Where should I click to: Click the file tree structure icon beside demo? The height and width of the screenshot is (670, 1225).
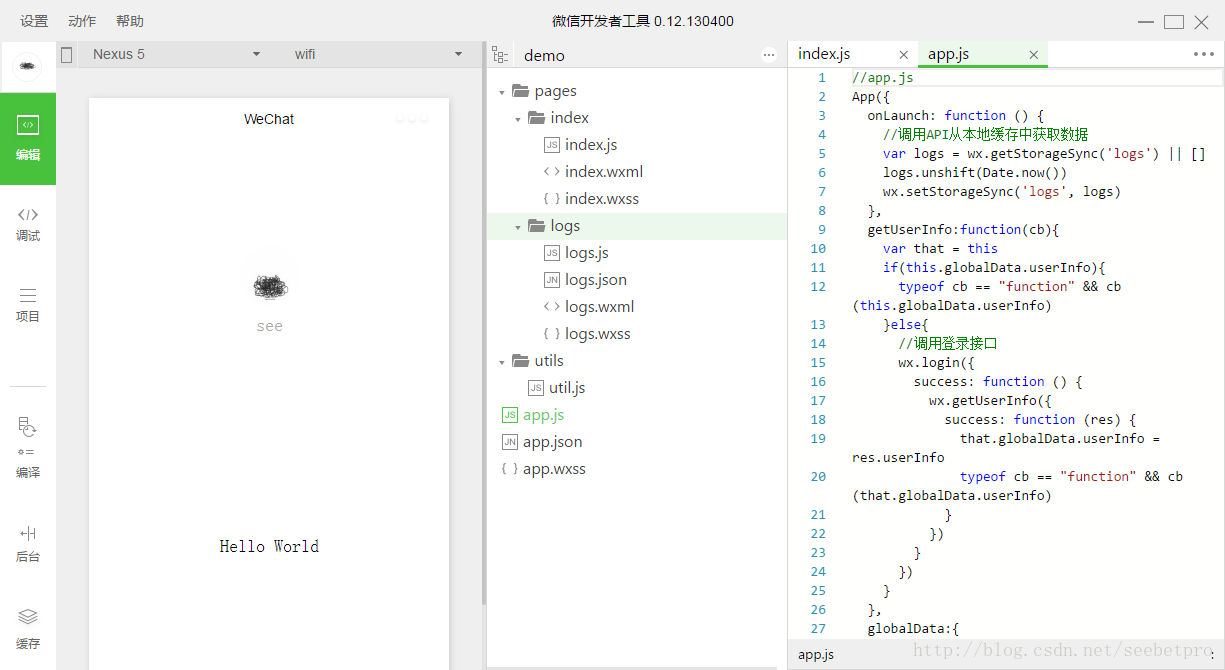[x=500, y=55]
